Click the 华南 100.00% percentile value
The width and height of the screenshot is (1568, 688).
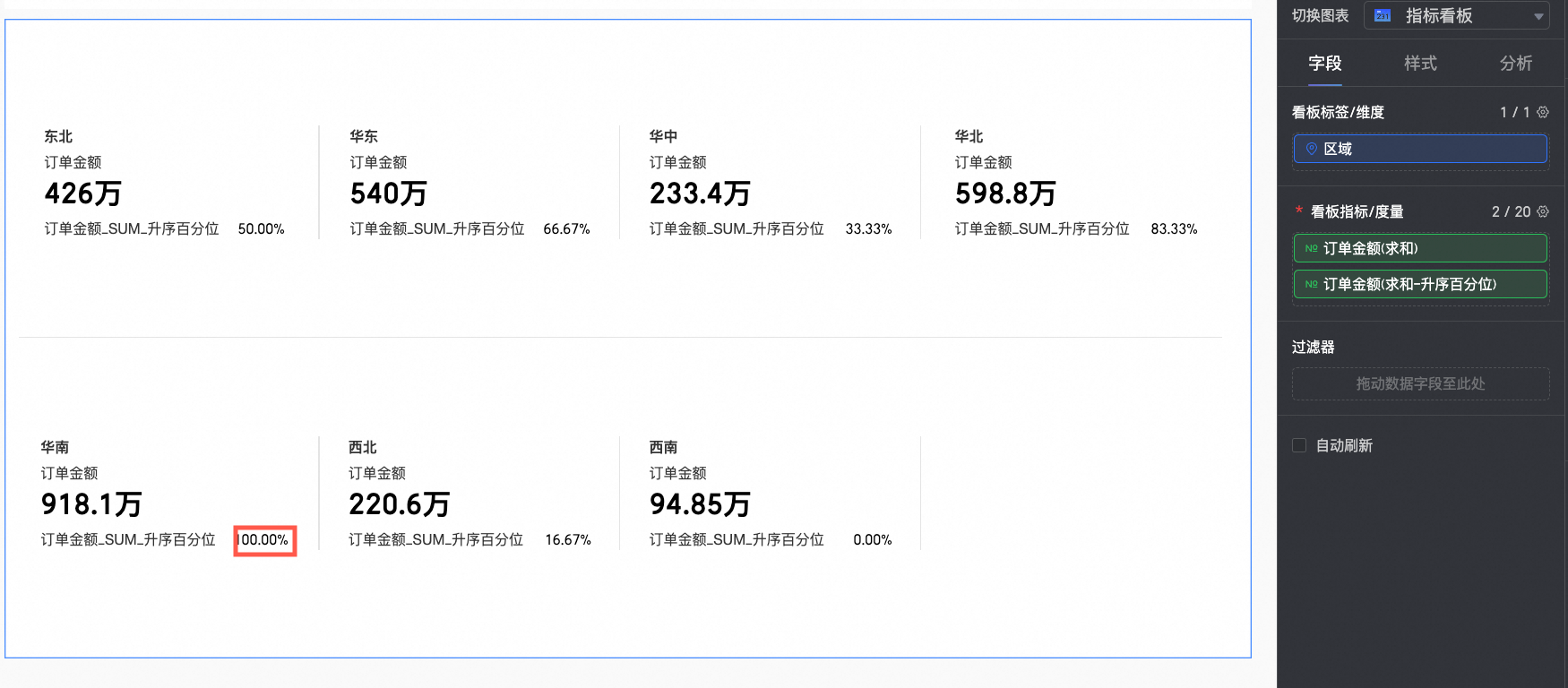point(264,540)
